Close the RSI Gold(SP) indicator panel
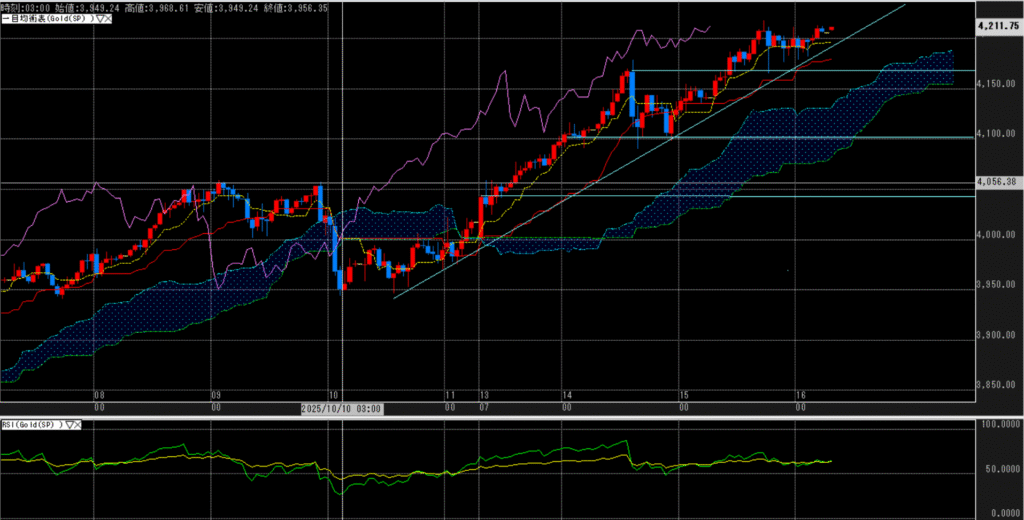Image resolution: width=1024 pixels, height=520 pixels. pos(78,424)
